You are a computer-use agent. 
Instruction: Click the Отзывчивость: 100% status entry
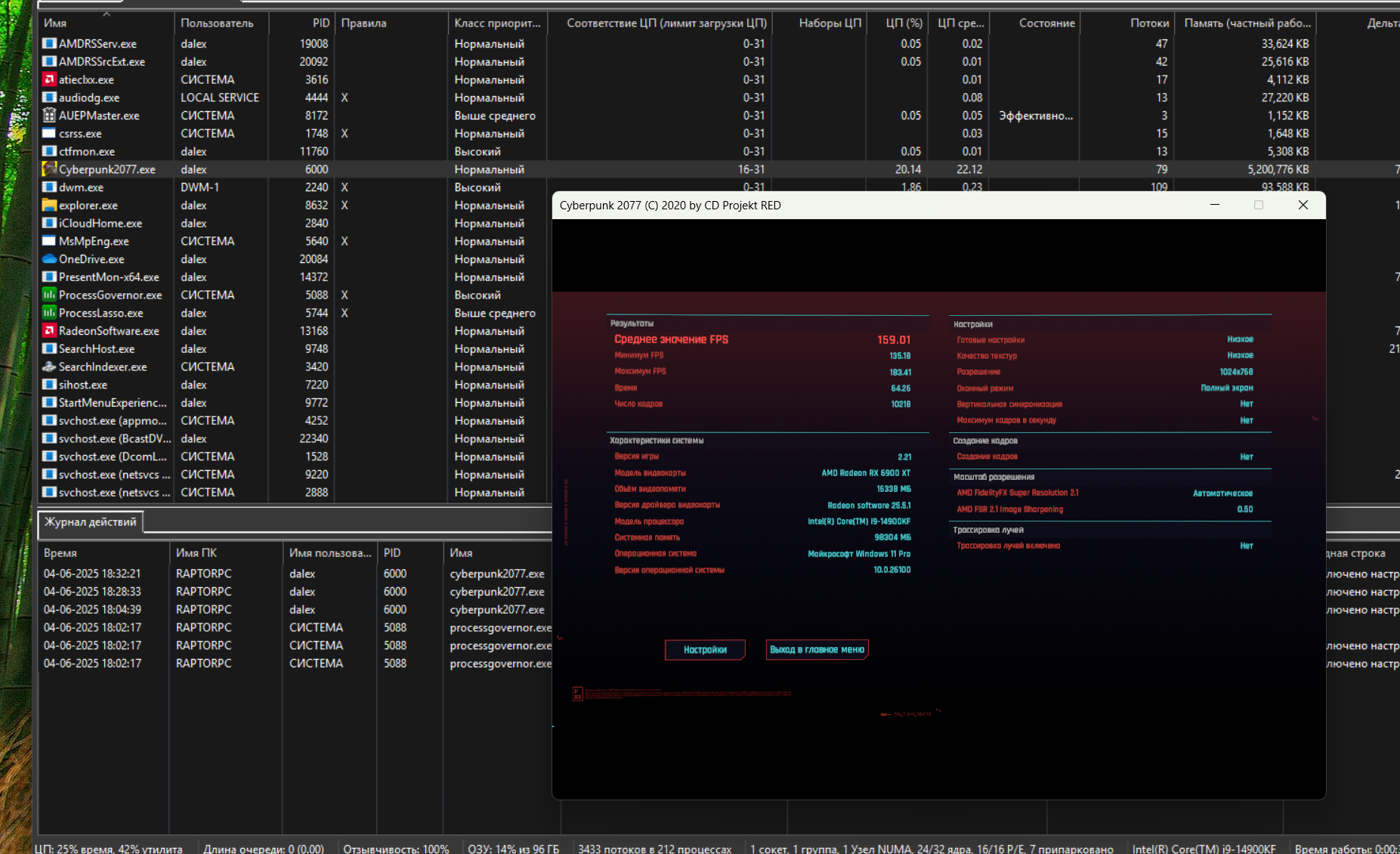point(396,849)
